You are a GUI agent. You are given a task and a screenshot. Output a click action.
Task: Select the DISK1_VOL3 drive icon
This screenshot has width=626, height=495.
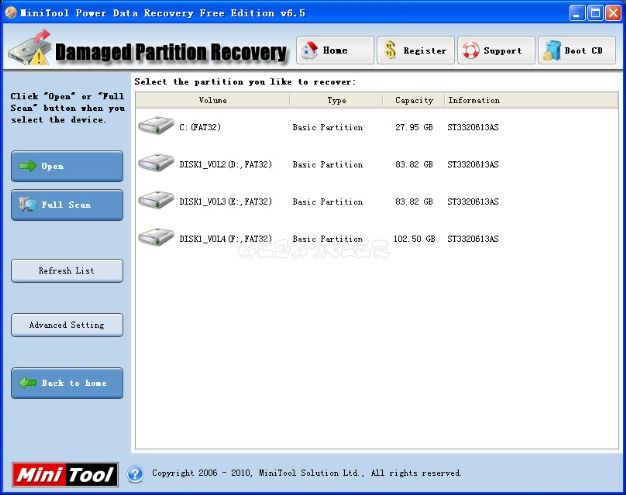coord(156,200)
